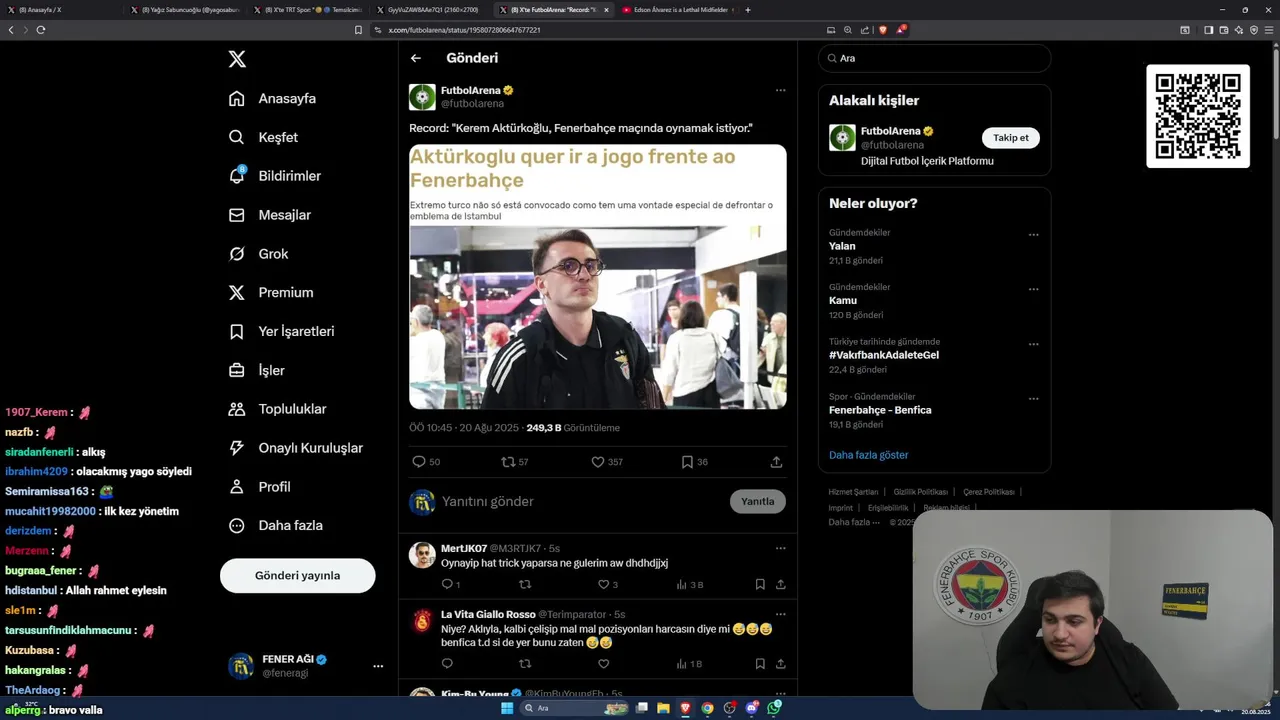Open Fenerbahçe - Benfica trend options

pos(1033,398)
